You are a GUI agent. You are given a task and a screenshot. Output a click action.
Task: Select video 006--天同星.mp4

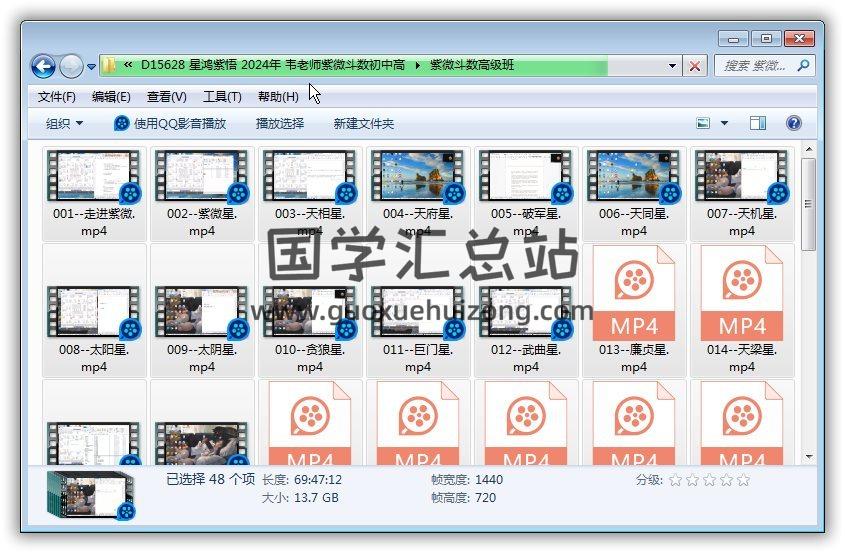634,193
